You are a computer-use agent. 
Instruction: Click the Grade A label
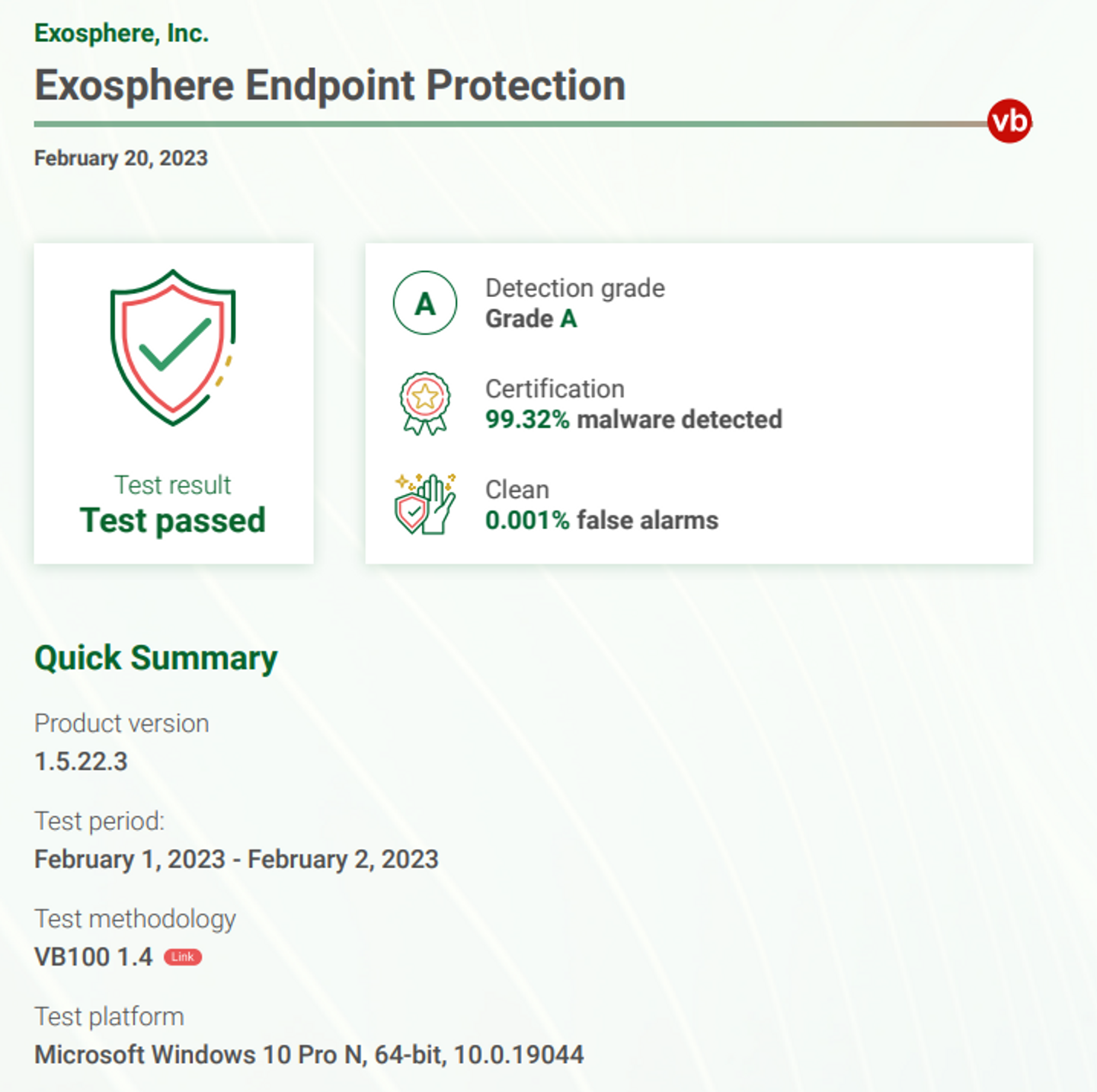[531, 319]
